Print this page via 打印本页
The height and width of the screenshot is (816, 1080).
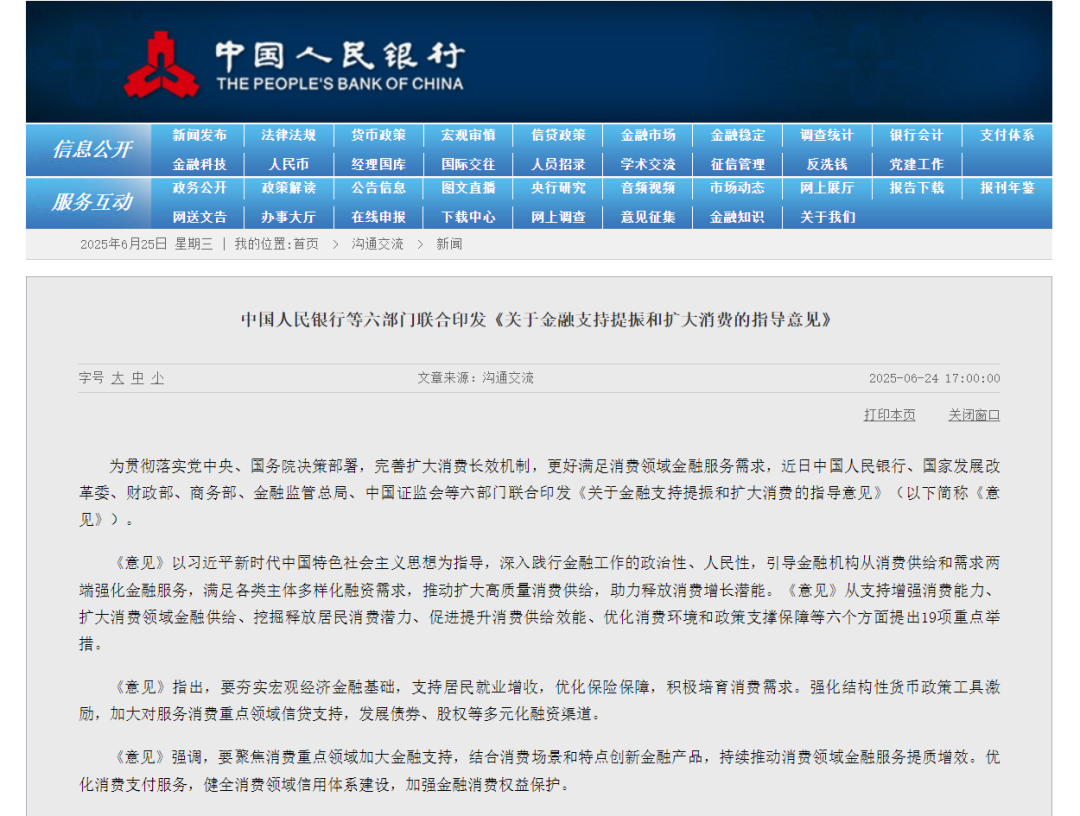890,415
